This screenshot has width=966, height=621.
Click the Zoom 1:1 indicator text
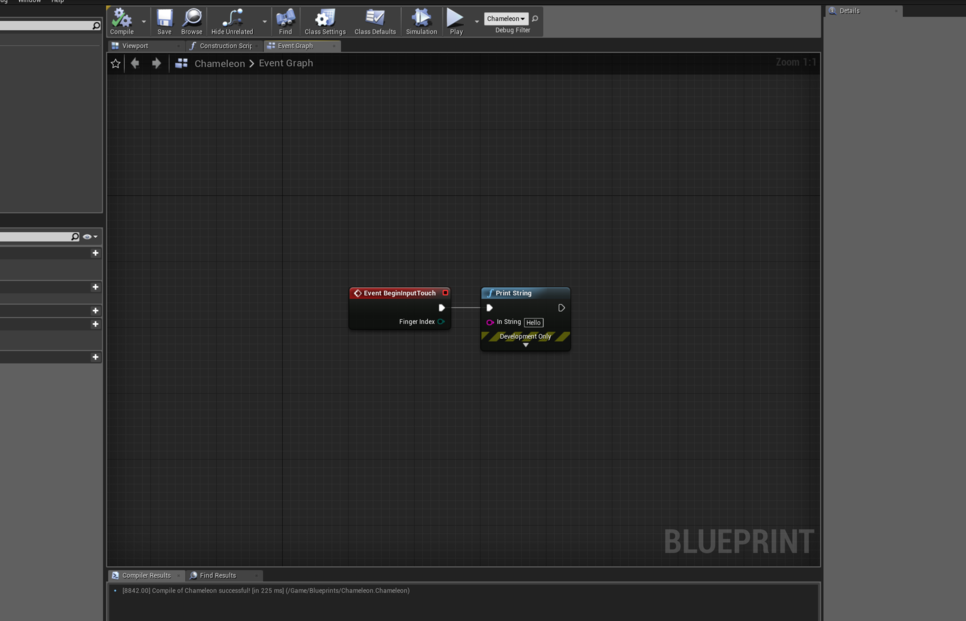(x=795, y=62)
